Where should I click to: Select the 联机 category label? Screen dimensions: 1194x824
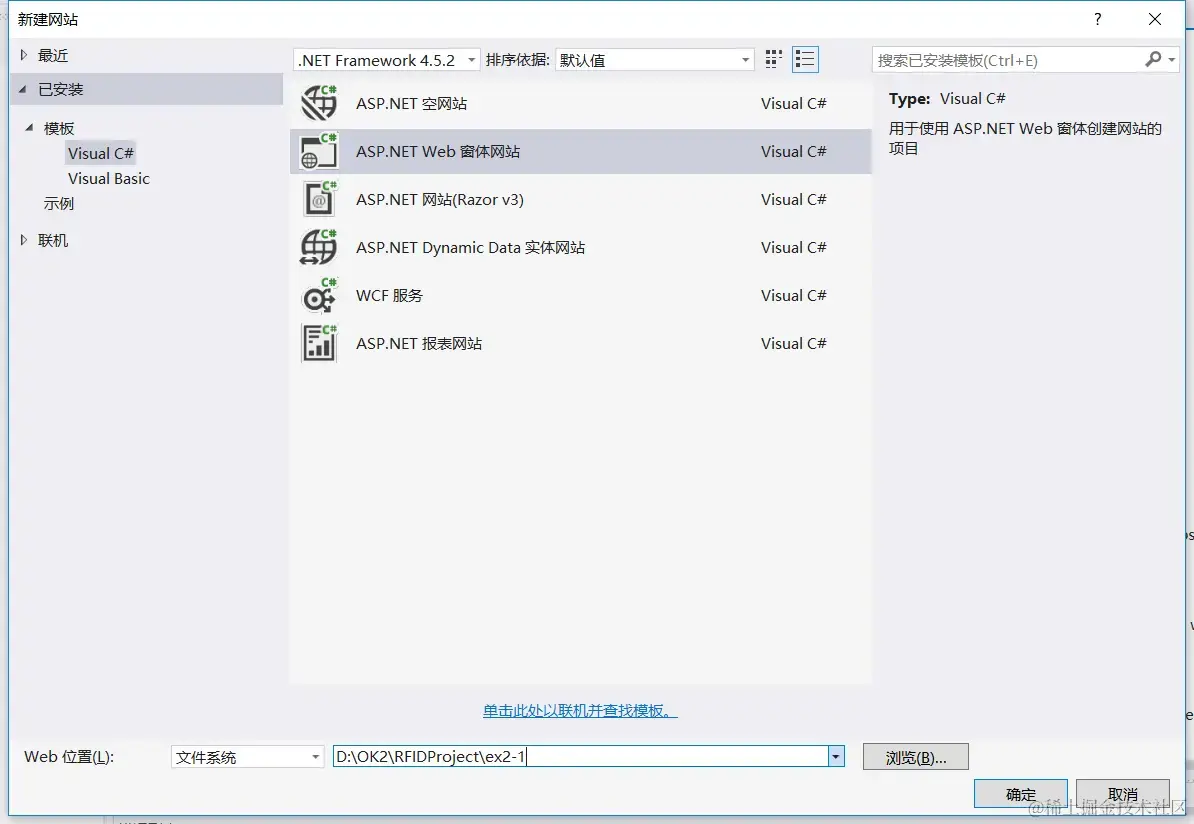(53, 240)
